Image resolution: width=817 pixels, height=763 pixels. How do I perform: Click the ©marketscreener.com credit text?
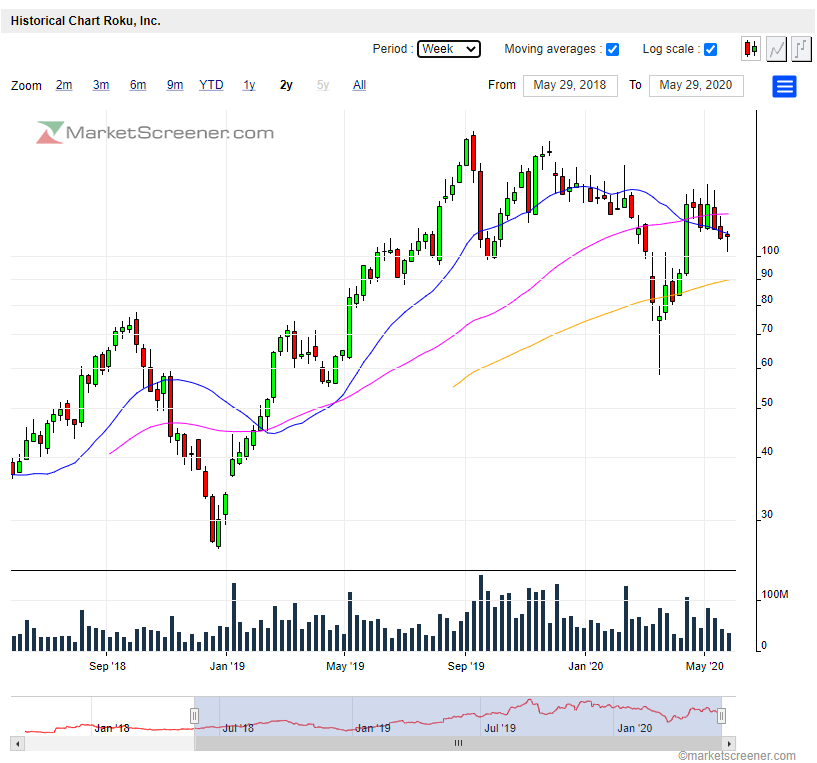[737, 756]
